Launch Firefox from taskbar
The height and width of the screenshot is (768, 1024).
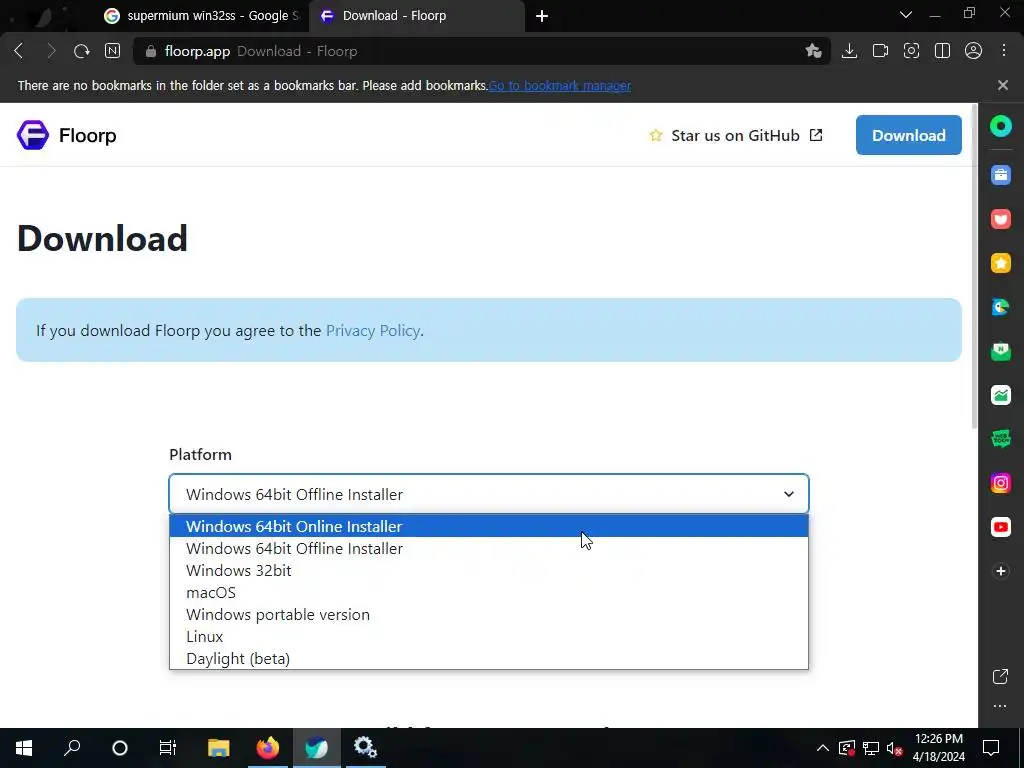click(x=267, y=748)
